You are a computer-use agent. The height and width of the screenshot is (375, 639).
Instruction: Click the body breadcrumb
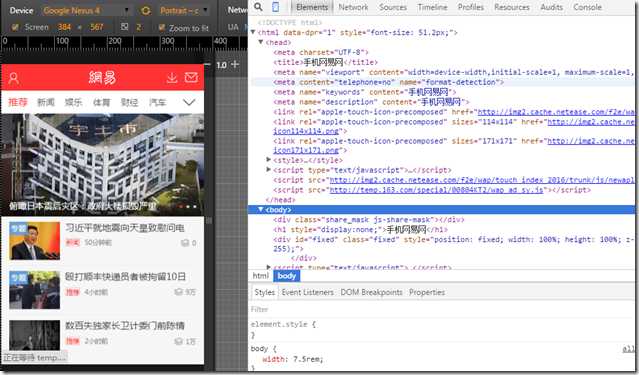(286, 276)
